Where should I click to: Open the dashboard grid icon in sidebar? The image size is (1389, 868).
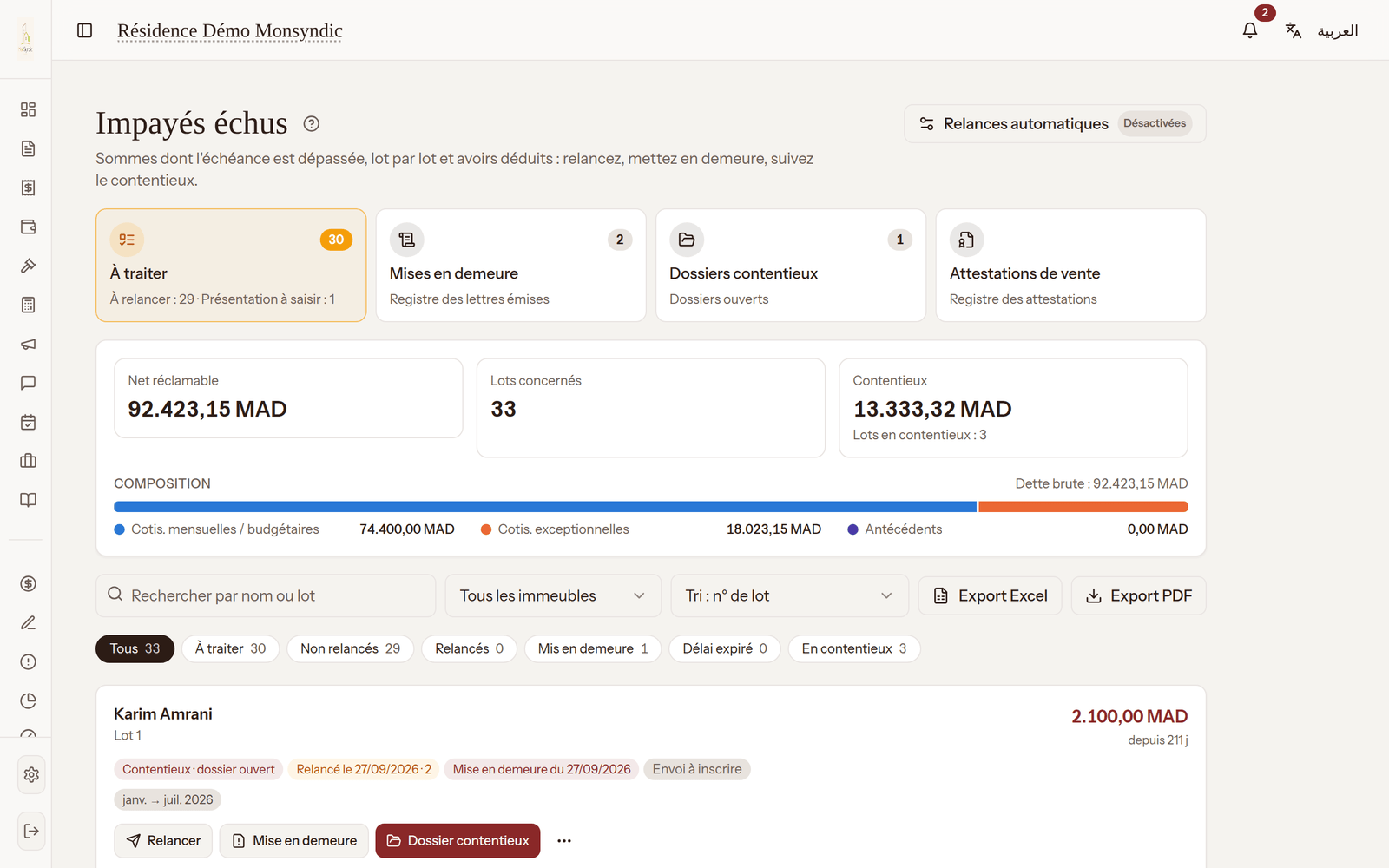[x=28, y=109]
